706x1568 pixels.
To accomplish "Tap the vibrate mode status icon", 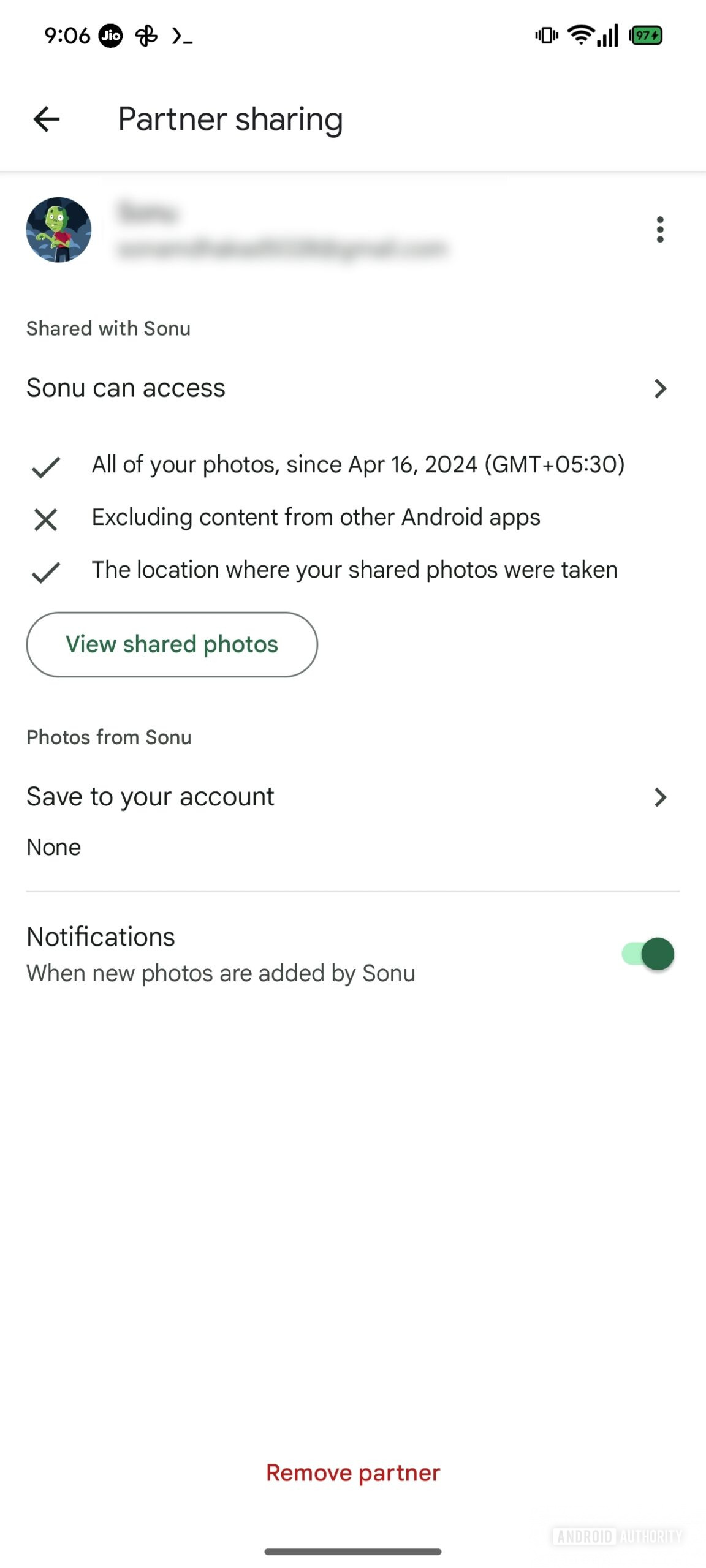I will [x=546, y=36].
